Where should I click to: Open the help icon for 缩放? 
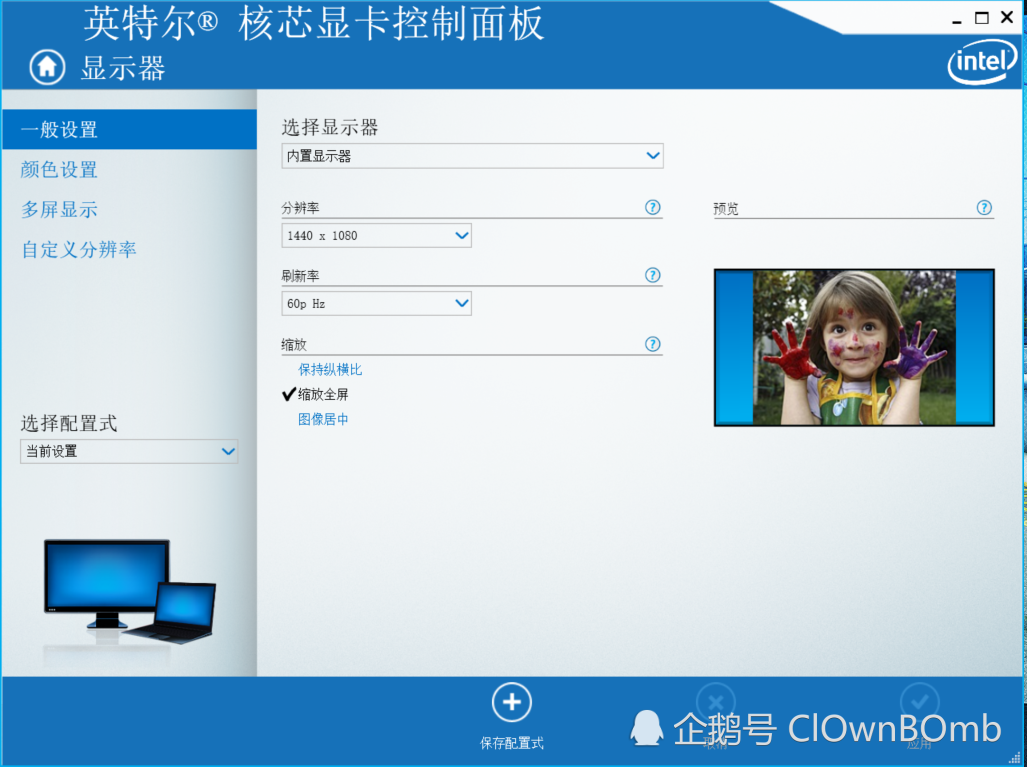coord(653,345)
